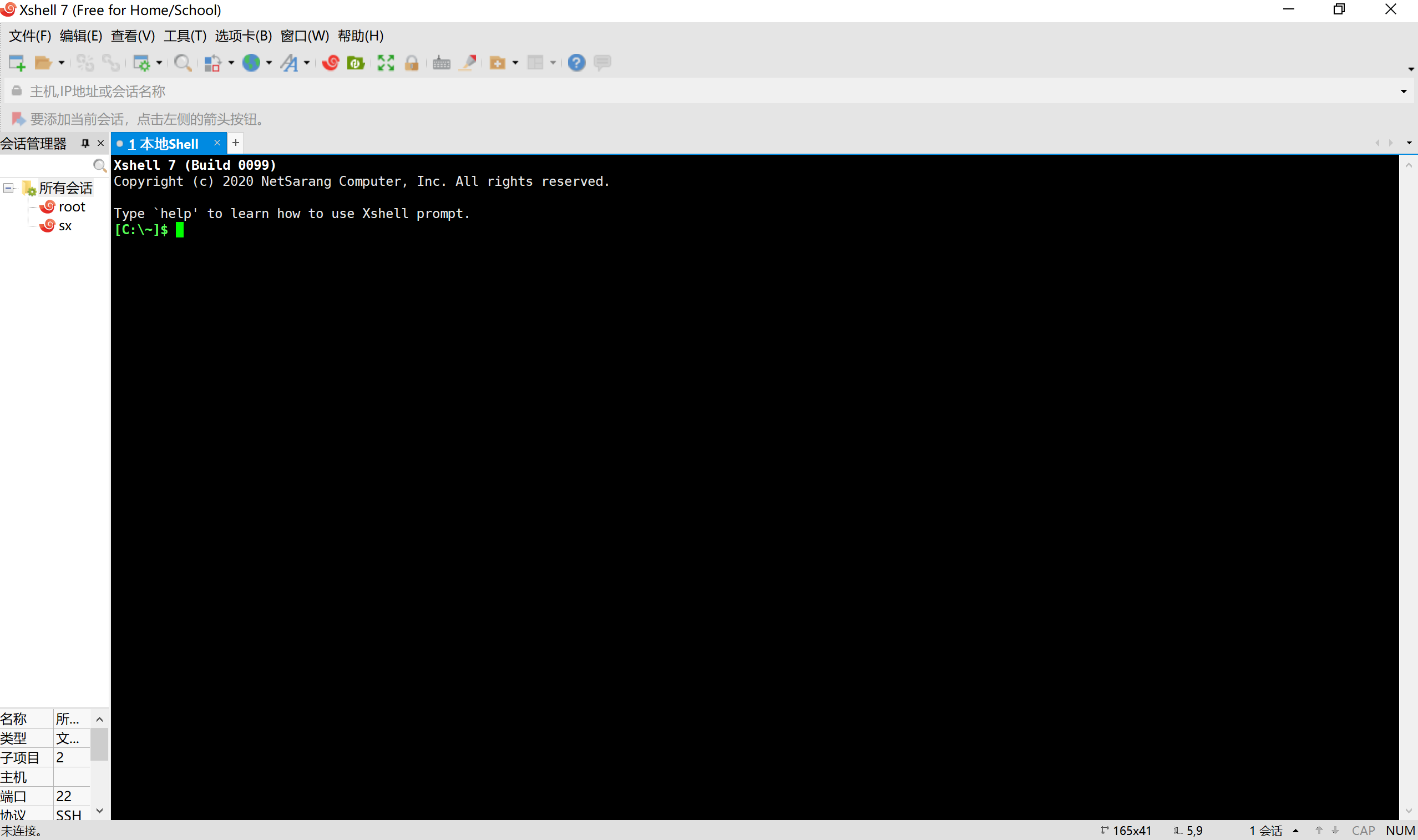
Task: Expand the 所有会话 session tree node
Action: [x=8, y=188]
